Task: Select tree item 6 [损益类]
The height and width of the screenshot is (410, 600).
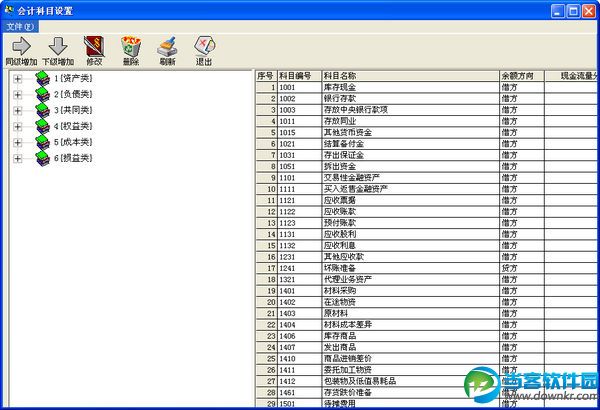Action: [x=73, y=158]
